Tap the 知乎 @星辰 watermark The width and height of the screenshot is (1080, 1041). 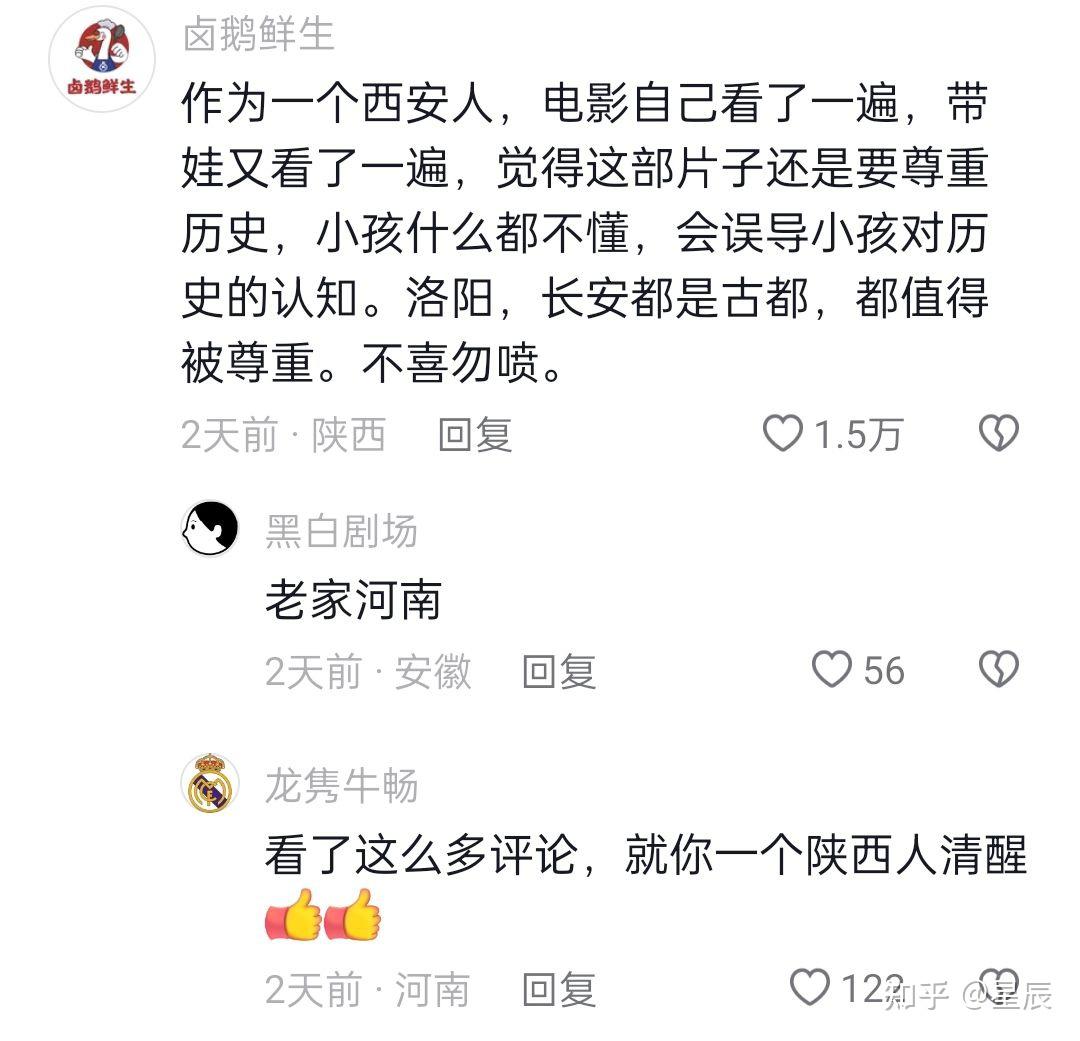pyautogui.click(x=969, y=995)
